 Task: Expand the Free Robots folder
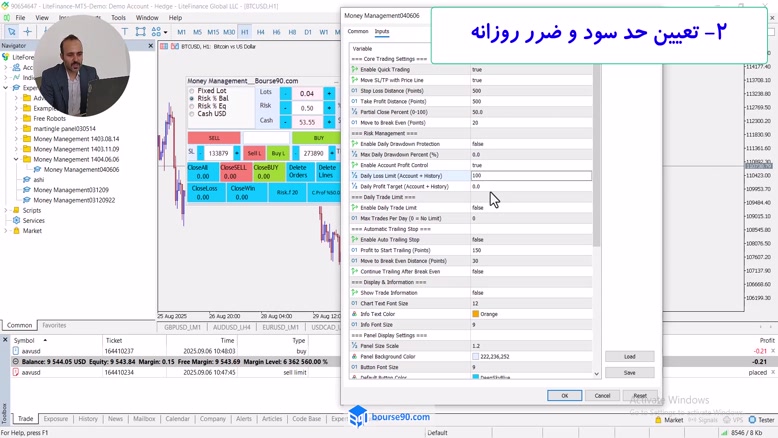[16, 118]
